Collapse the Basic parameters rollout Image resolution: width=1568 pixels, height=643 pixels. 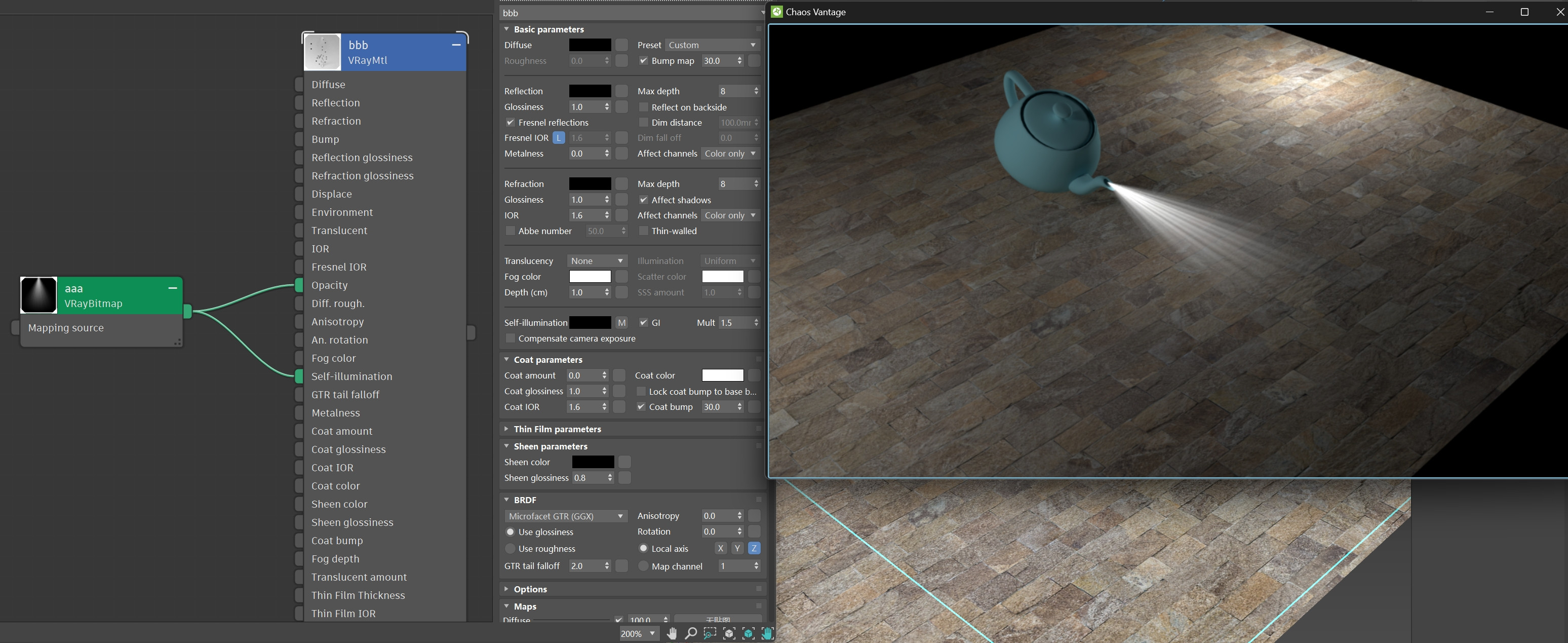[506, 28]
